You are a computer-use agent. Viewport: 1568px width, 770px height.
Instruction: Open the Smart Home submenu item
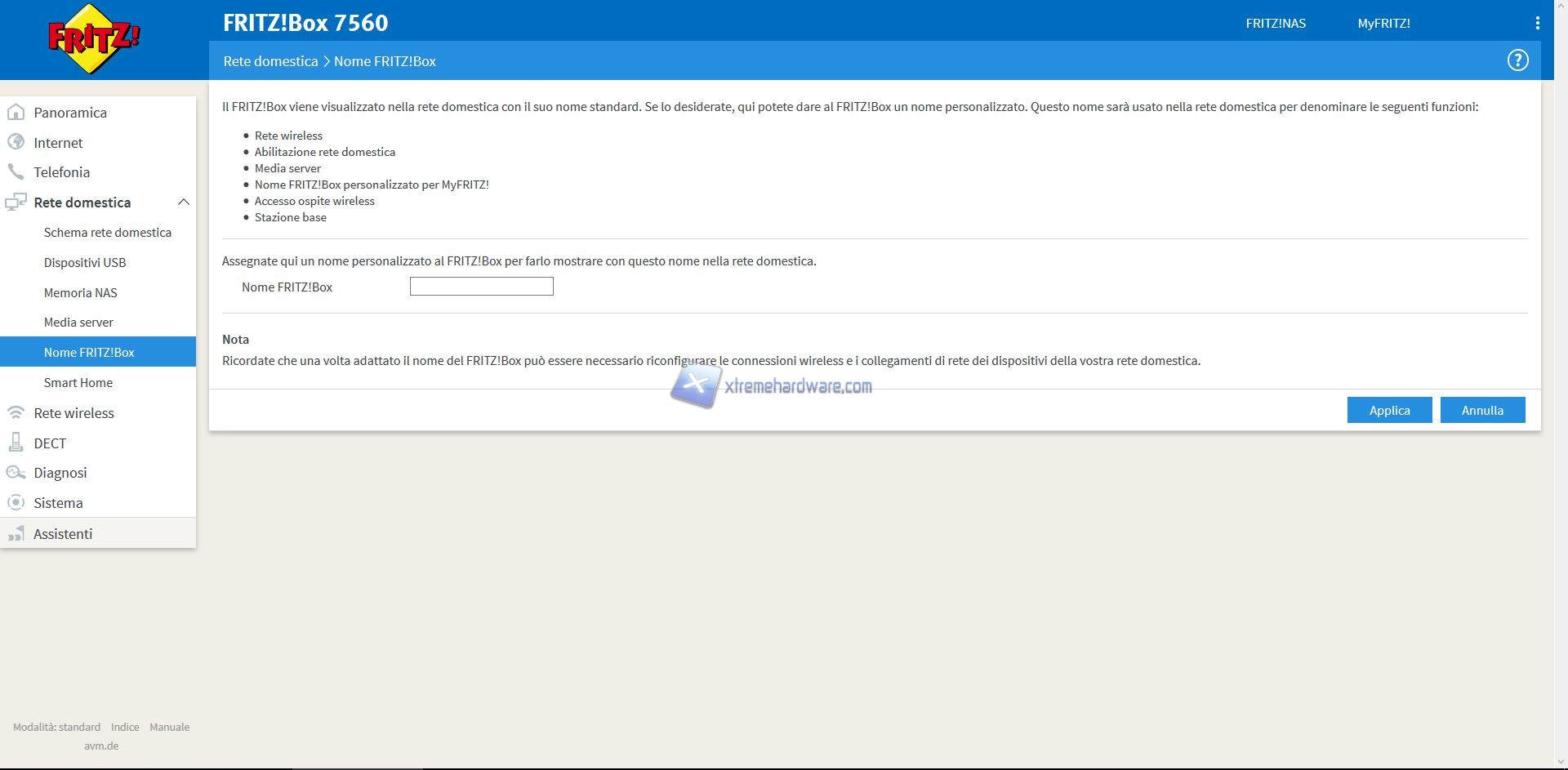[78, 383]
